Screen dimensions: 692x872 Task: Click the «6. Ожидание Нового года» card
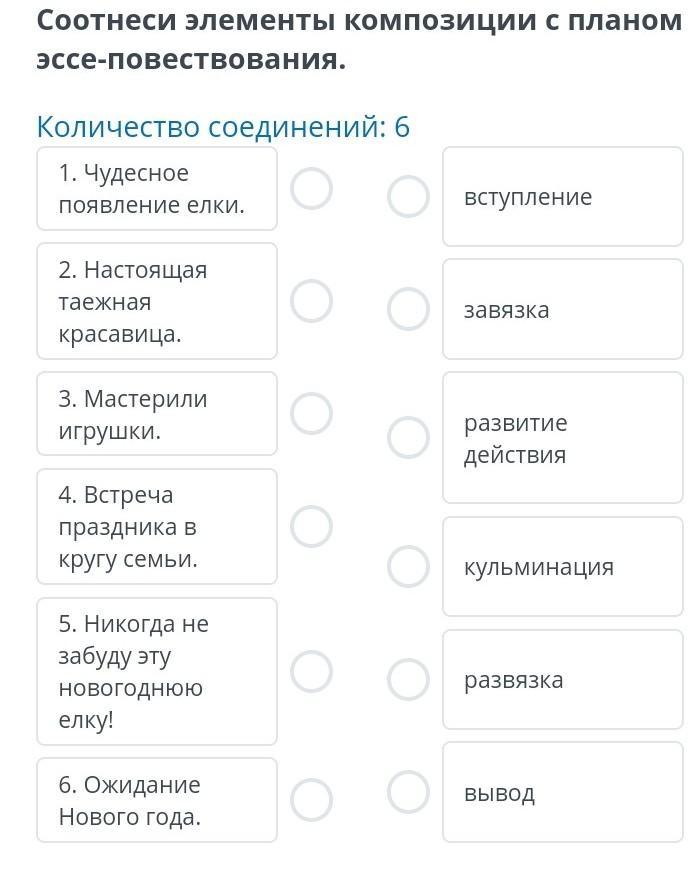click(157, 800)
